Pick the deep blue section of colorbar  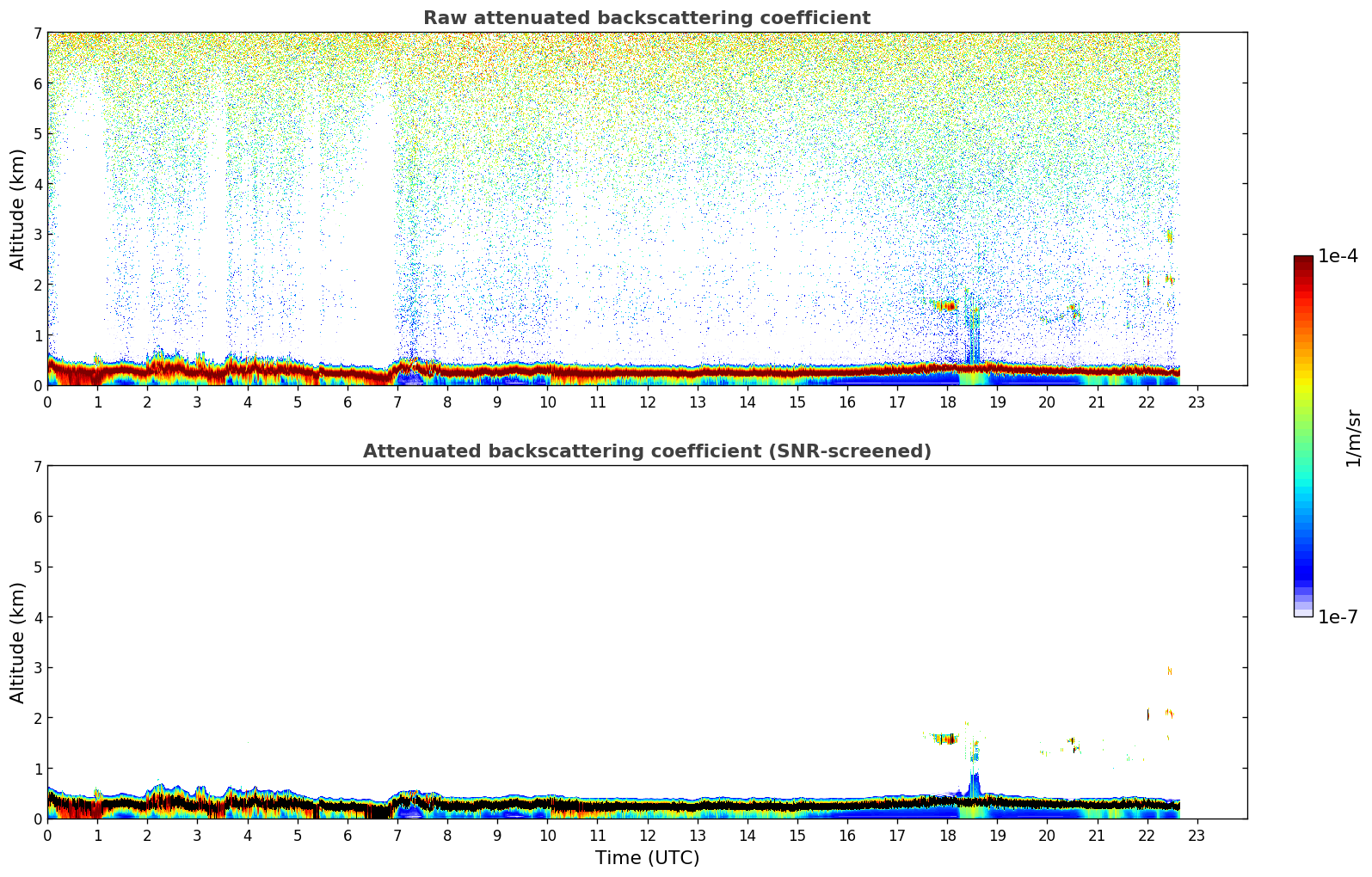pyautogui.click(x=1303, y=567)
